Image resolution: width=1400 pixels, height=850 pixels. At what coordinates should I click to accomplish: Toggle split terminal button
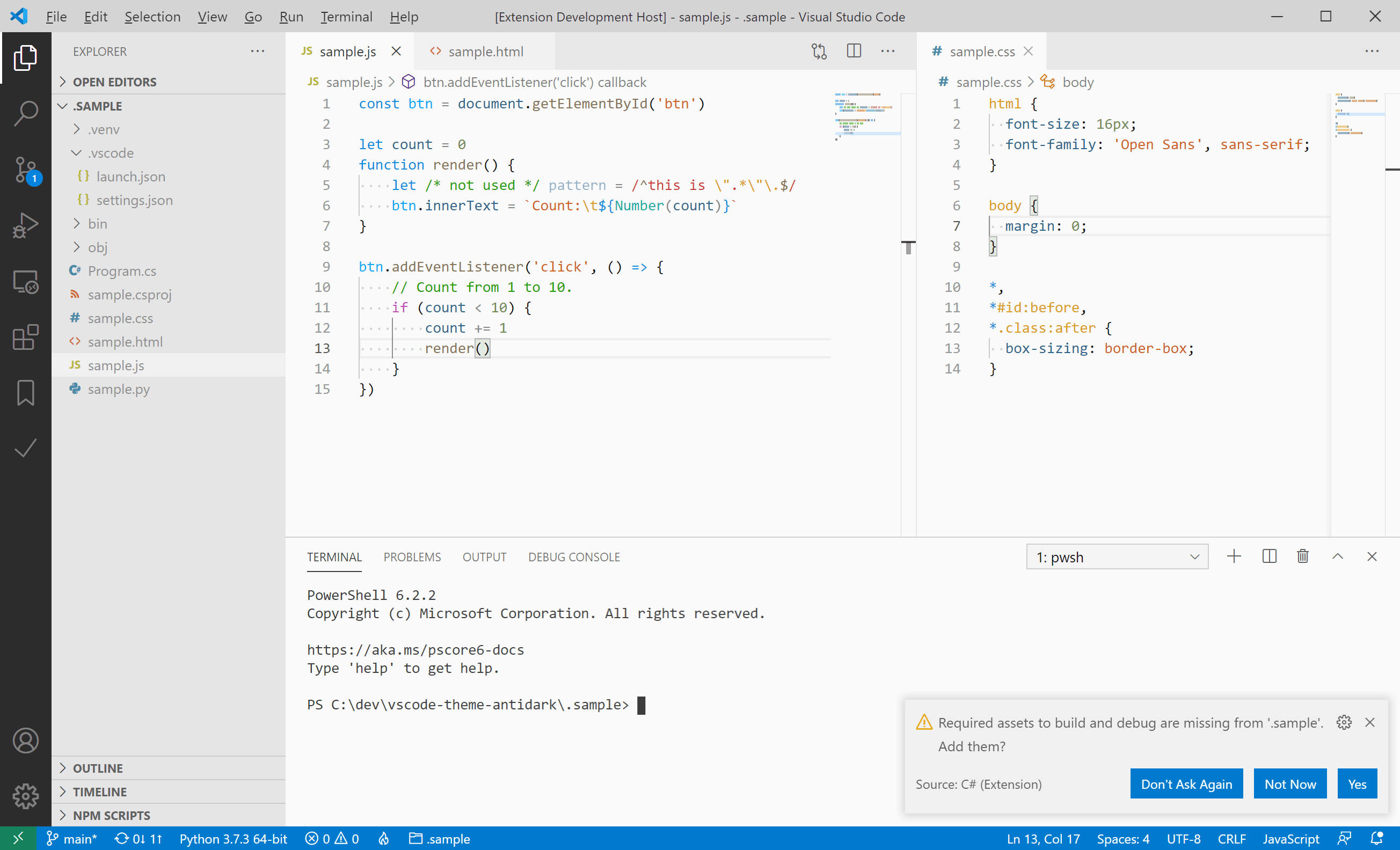[1269, 556]
